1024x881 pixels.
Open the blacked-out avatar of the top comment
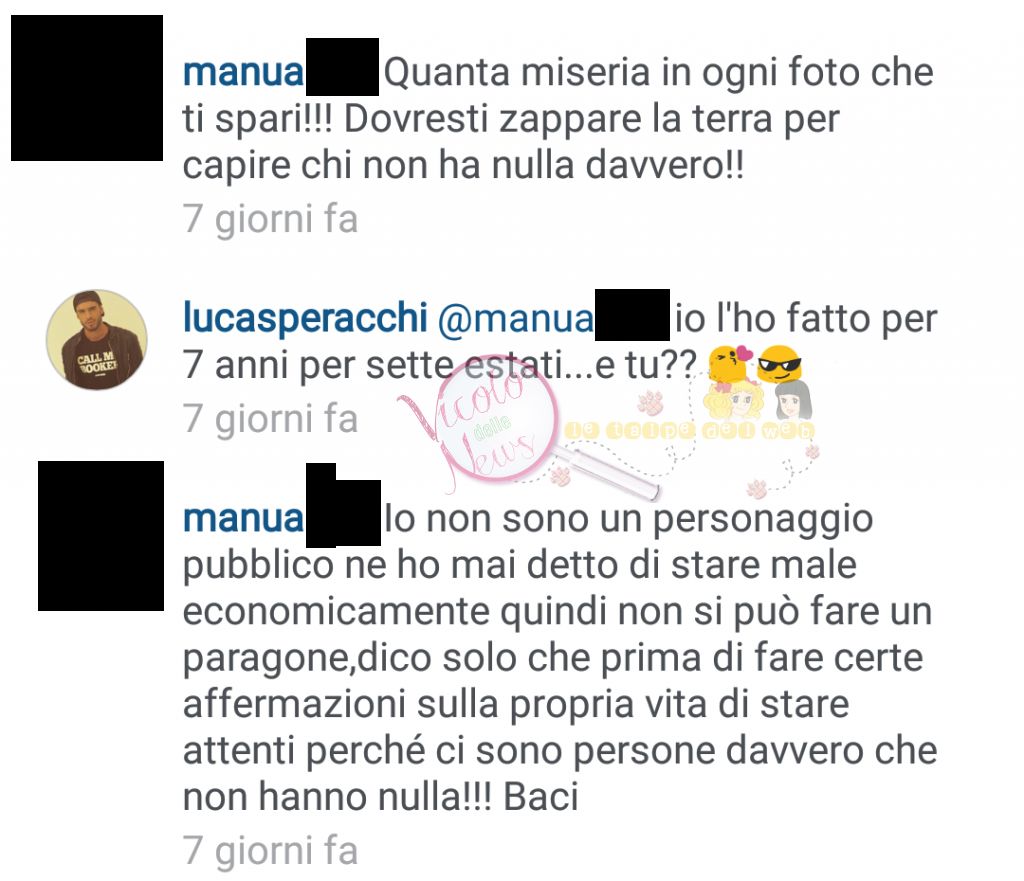87,88
